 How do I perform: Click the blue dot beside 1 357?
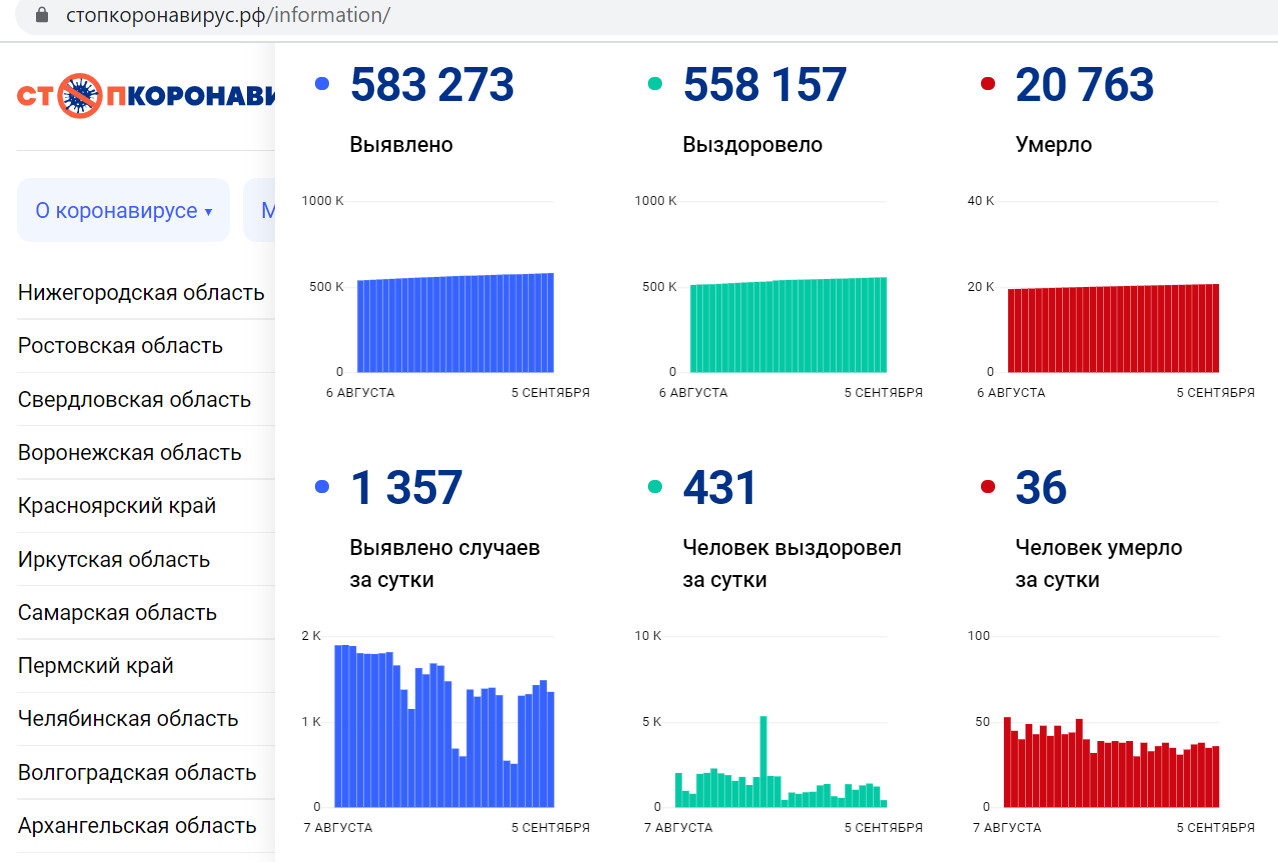click(x=322, y=488)
